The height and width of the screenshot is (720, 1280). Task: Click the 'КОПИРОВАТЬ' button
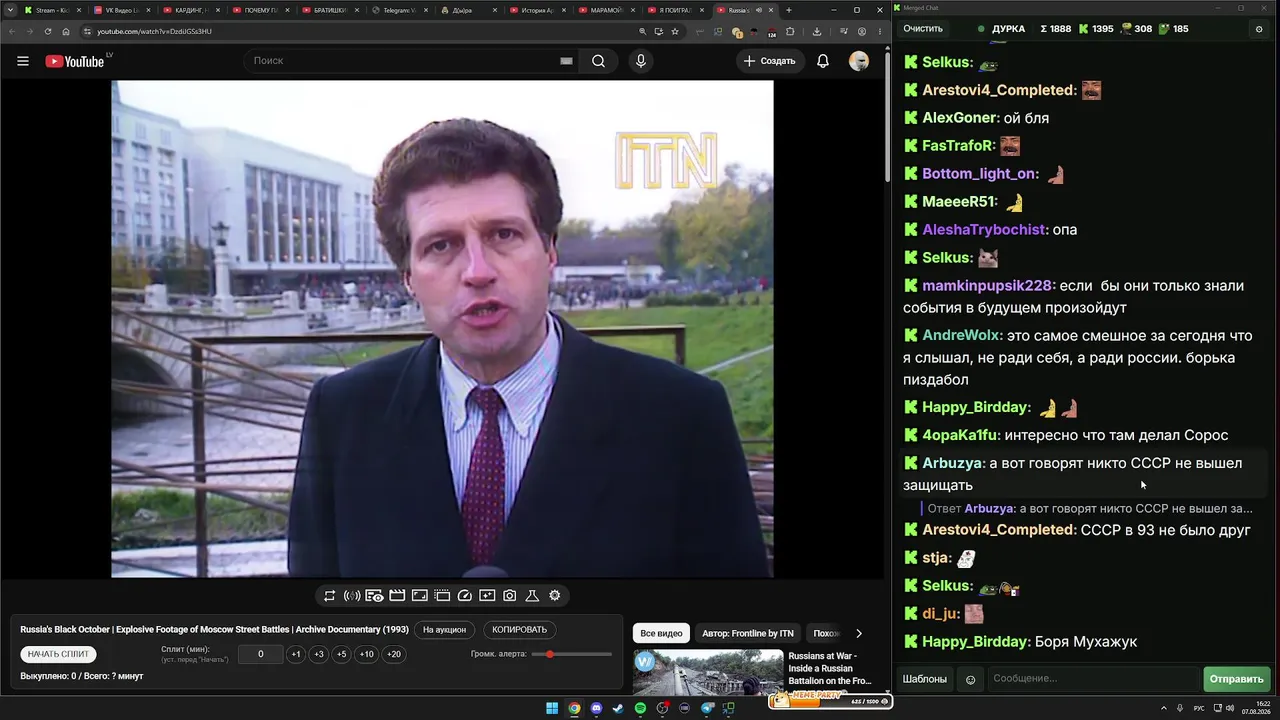click(x=520, y=630)
